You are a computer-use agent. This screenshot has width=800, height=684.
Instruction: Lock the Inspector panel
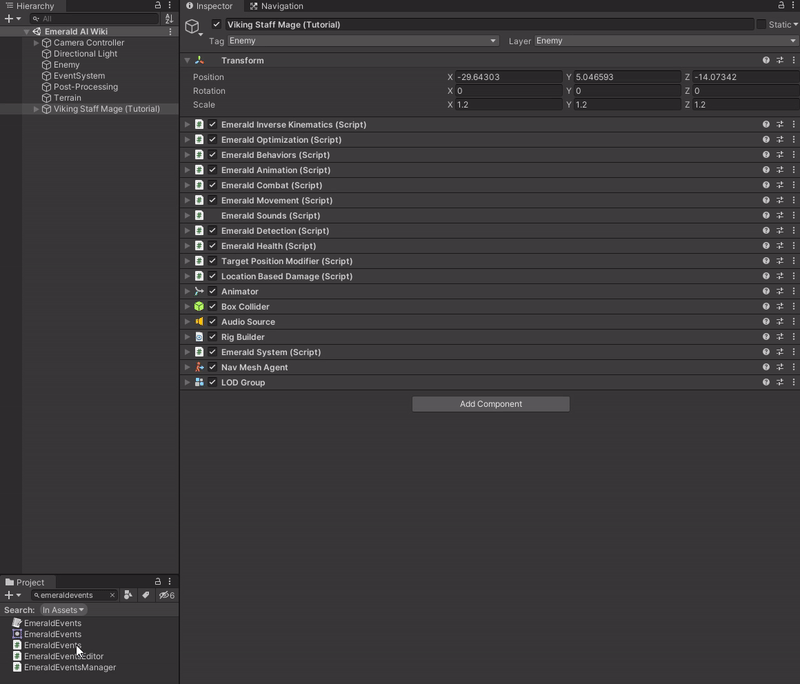[781, 6]
